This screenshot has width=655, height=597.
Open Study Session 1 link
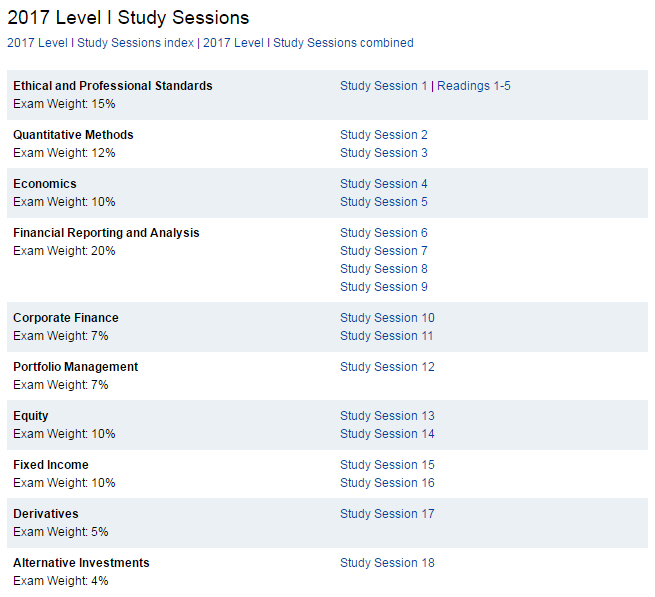(384, 86)
